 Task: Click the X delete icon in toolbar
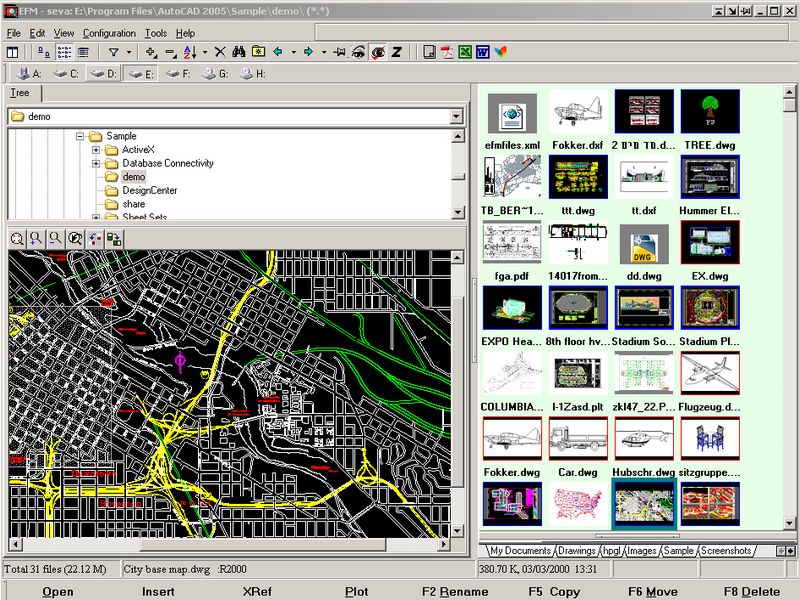[x=220, y=52]
